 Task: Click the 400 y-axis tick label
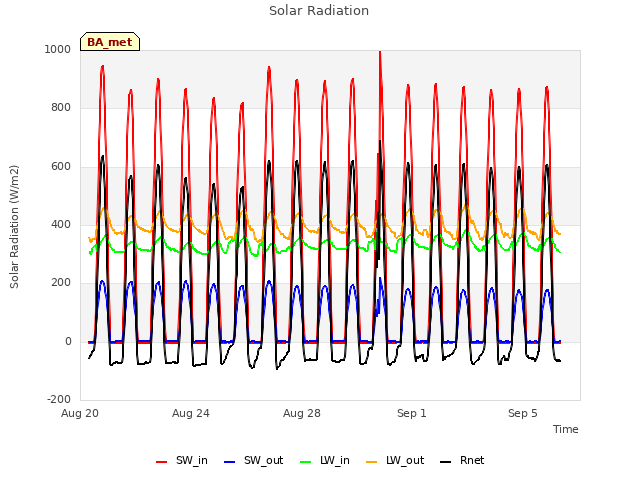61,224
